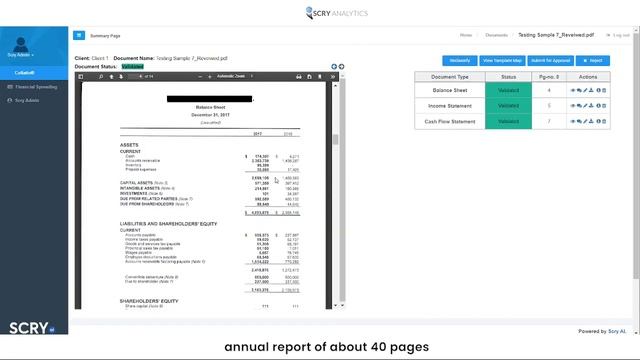Click the blue circular plus icon above viewer
The height and width of the screenshot is (360, 640).
[x=334, y=67]
